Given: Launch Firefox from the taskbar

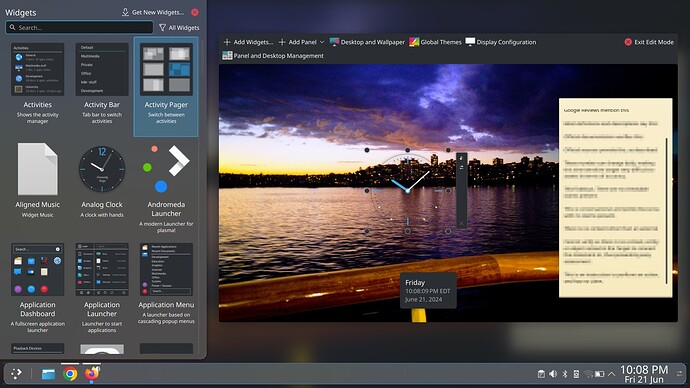Looking at the screenshot, I should click(92, 374).
